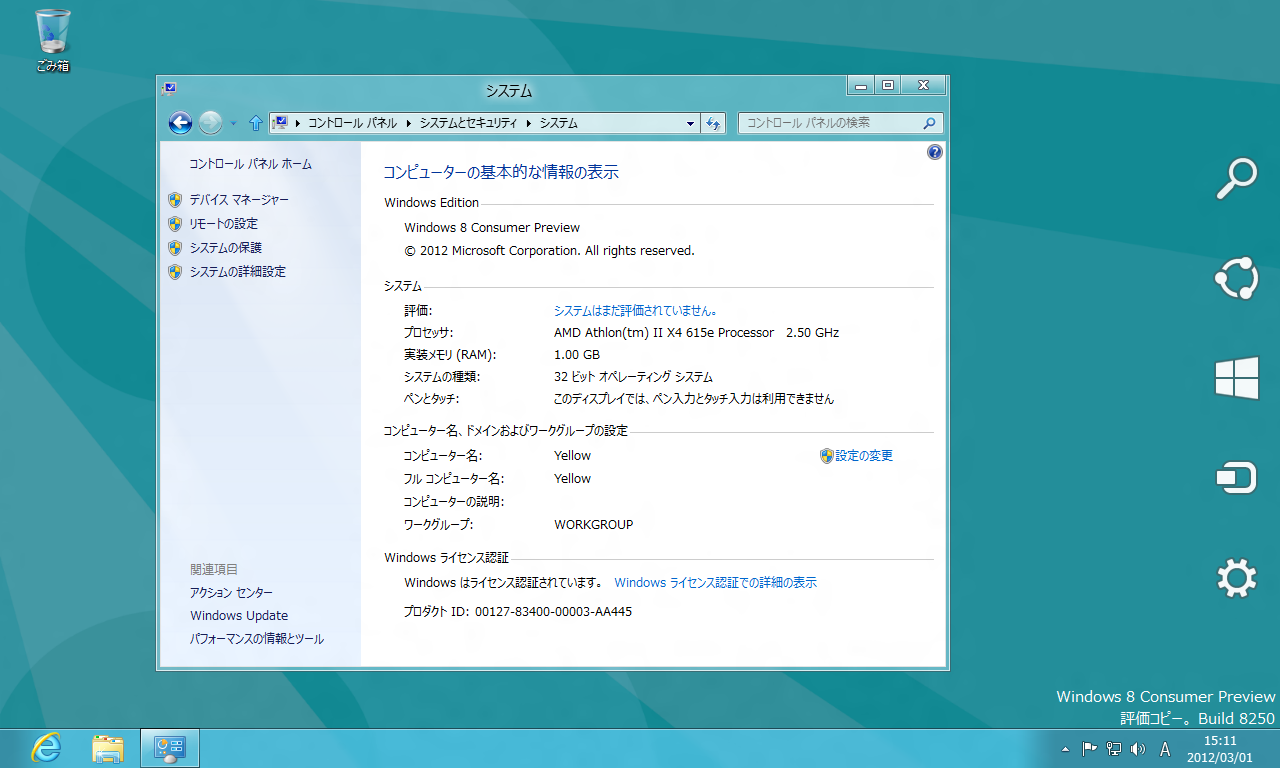This screenshot has width=1280, height=768.
Task: Click コントロール パネル in the address breadcrumb
Action: pos(352,123)
